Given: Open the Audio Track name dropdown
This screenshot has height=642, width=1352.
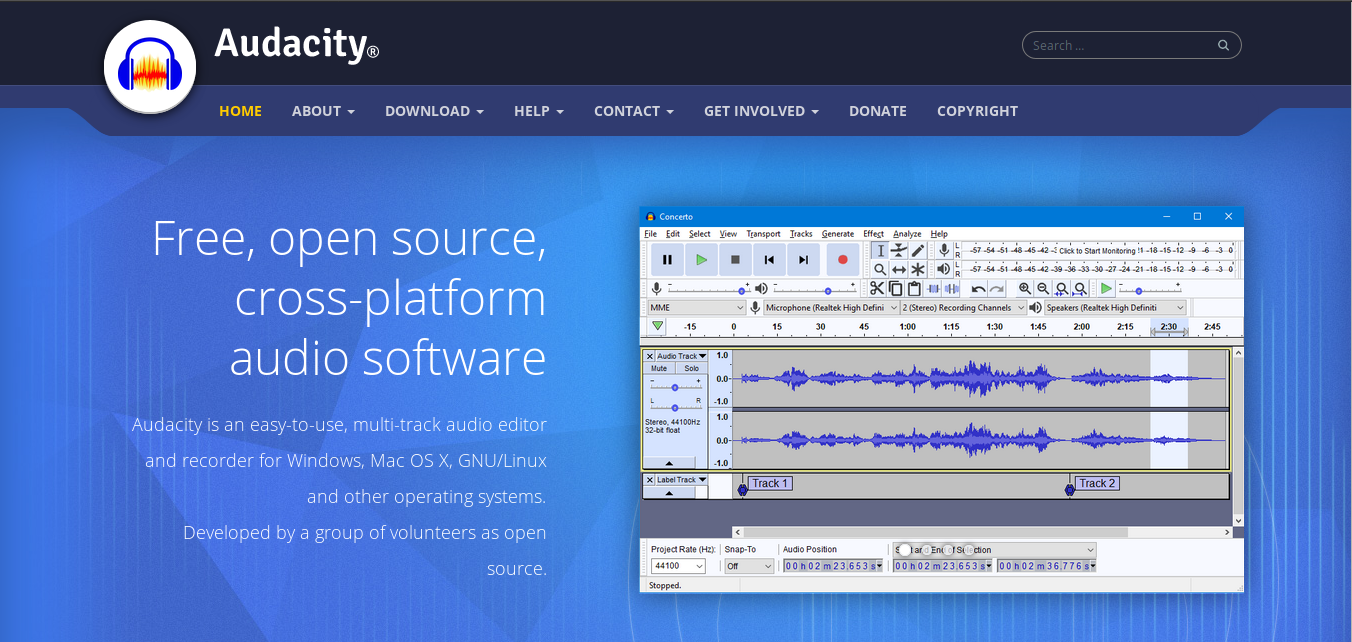Looking at the screenshot, I should [682, 356].
